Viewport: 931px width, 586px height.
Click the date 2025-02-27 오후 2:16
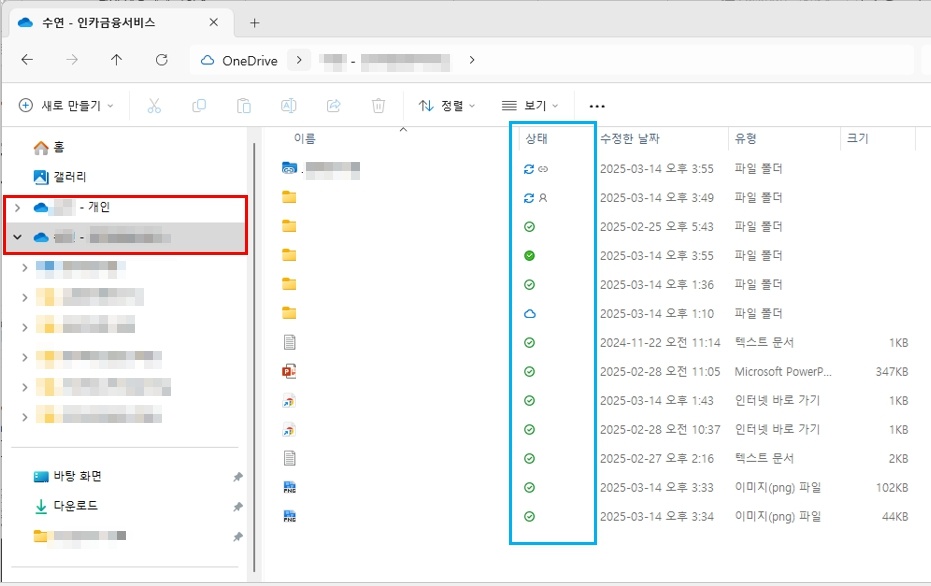[x=657, y=458]
